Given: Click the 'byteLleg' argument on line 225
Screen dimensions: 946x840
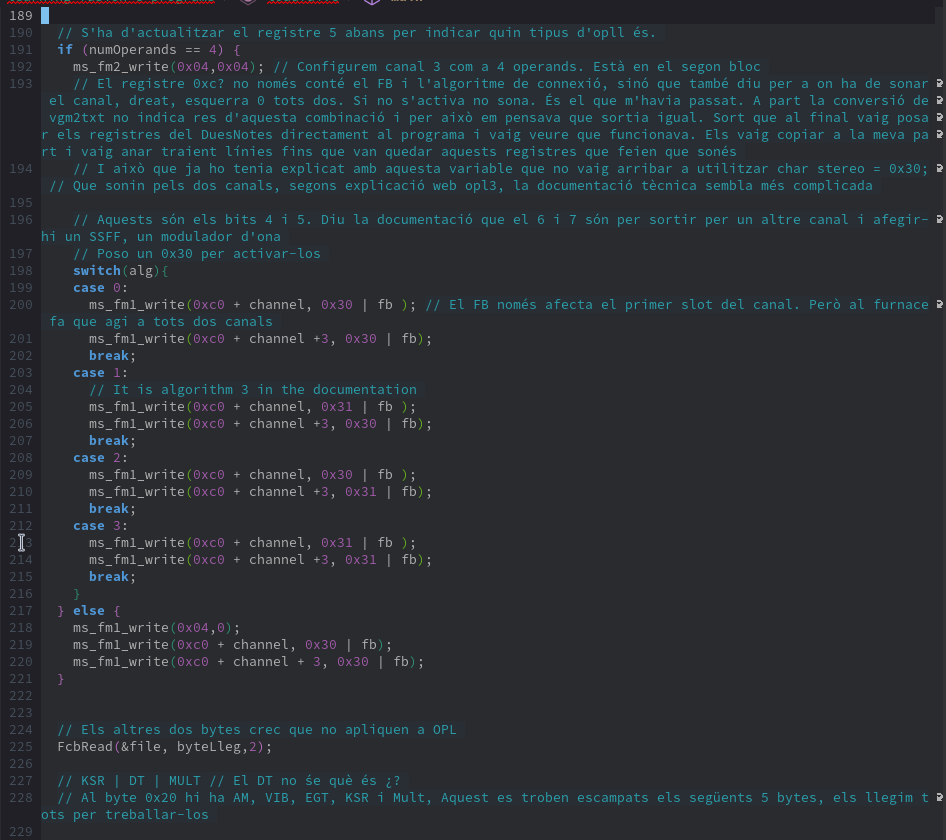Looking at the screenshot, I should coord(208,746).
